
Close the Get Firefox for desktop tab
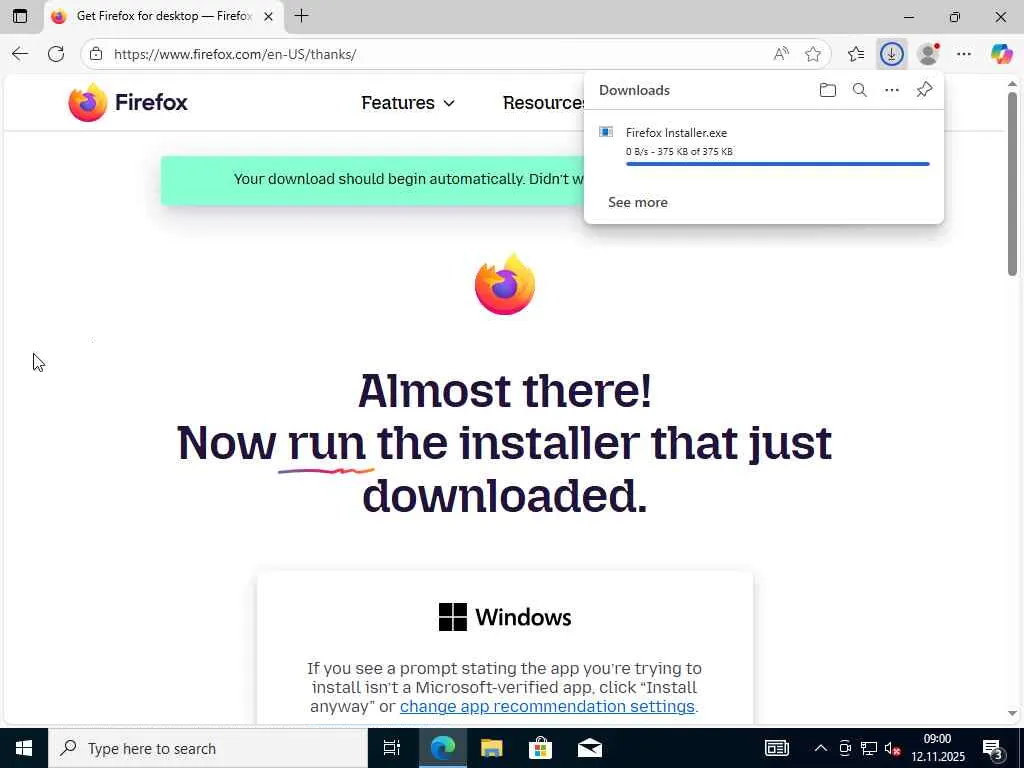[x=268, y=17]
